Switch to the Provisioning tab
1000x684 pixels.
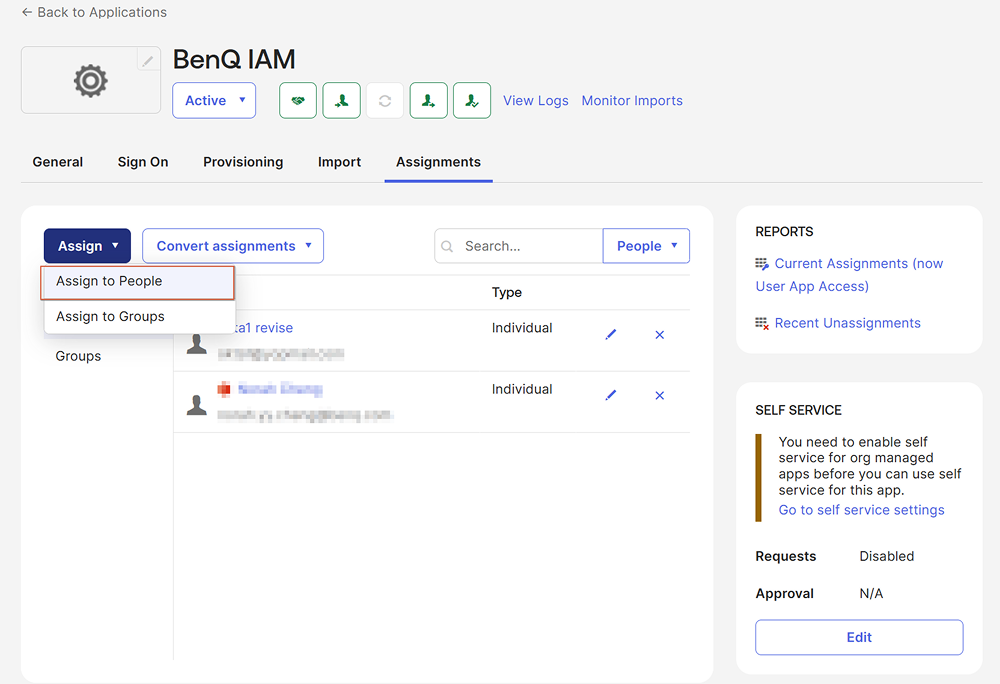(243, 162)
